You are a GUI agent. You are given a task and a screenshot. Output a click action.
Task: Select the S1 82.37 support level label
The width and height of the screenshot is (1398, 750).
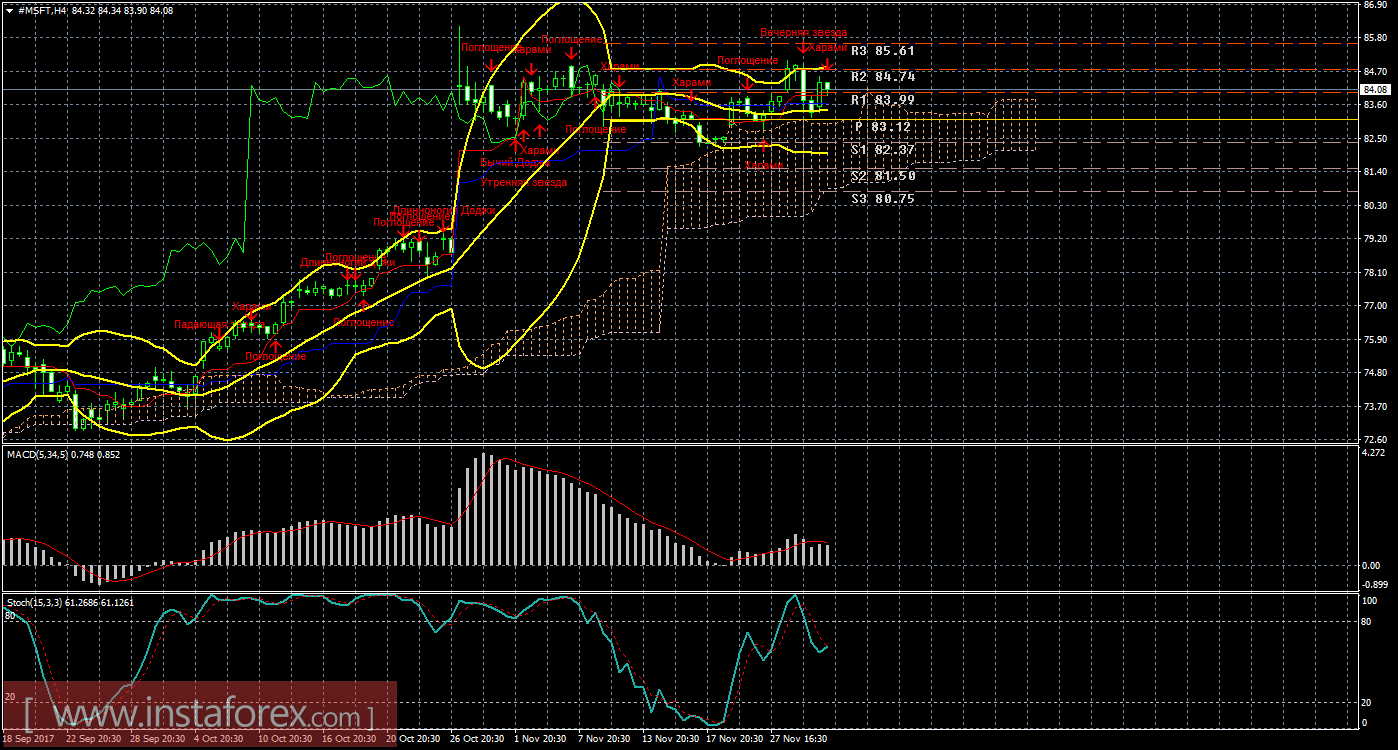coord(882,150)
